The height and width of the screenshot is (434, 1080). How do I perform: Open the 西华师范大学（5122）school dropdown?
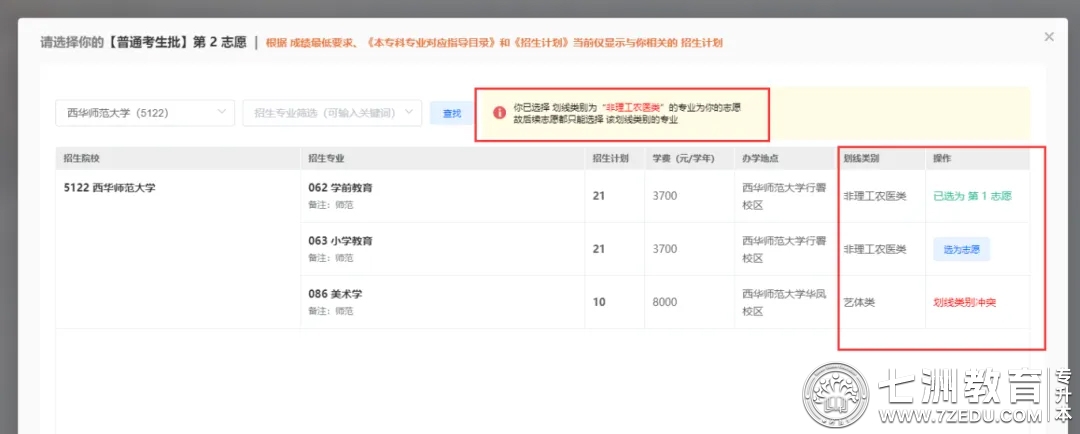point(145,113)
